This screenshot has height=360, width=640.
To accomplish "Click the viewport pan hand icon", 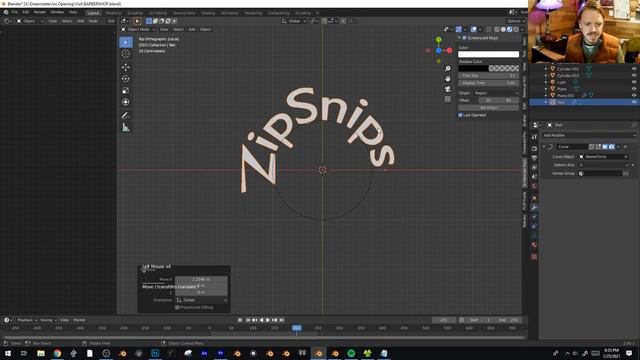I will click(x=448, y=78).
